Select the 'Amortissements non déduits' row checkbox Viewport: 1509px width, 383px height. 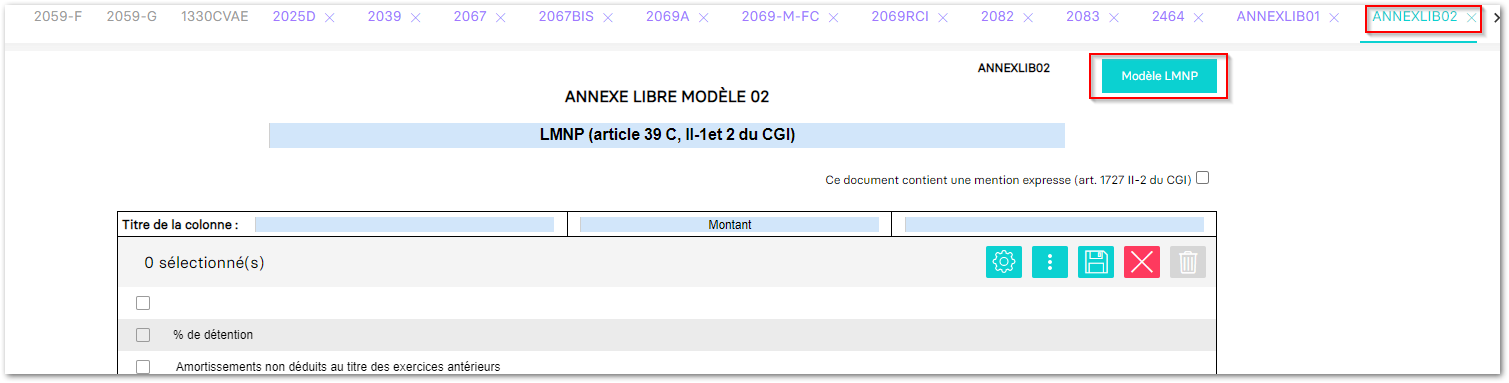coord(143,367)
